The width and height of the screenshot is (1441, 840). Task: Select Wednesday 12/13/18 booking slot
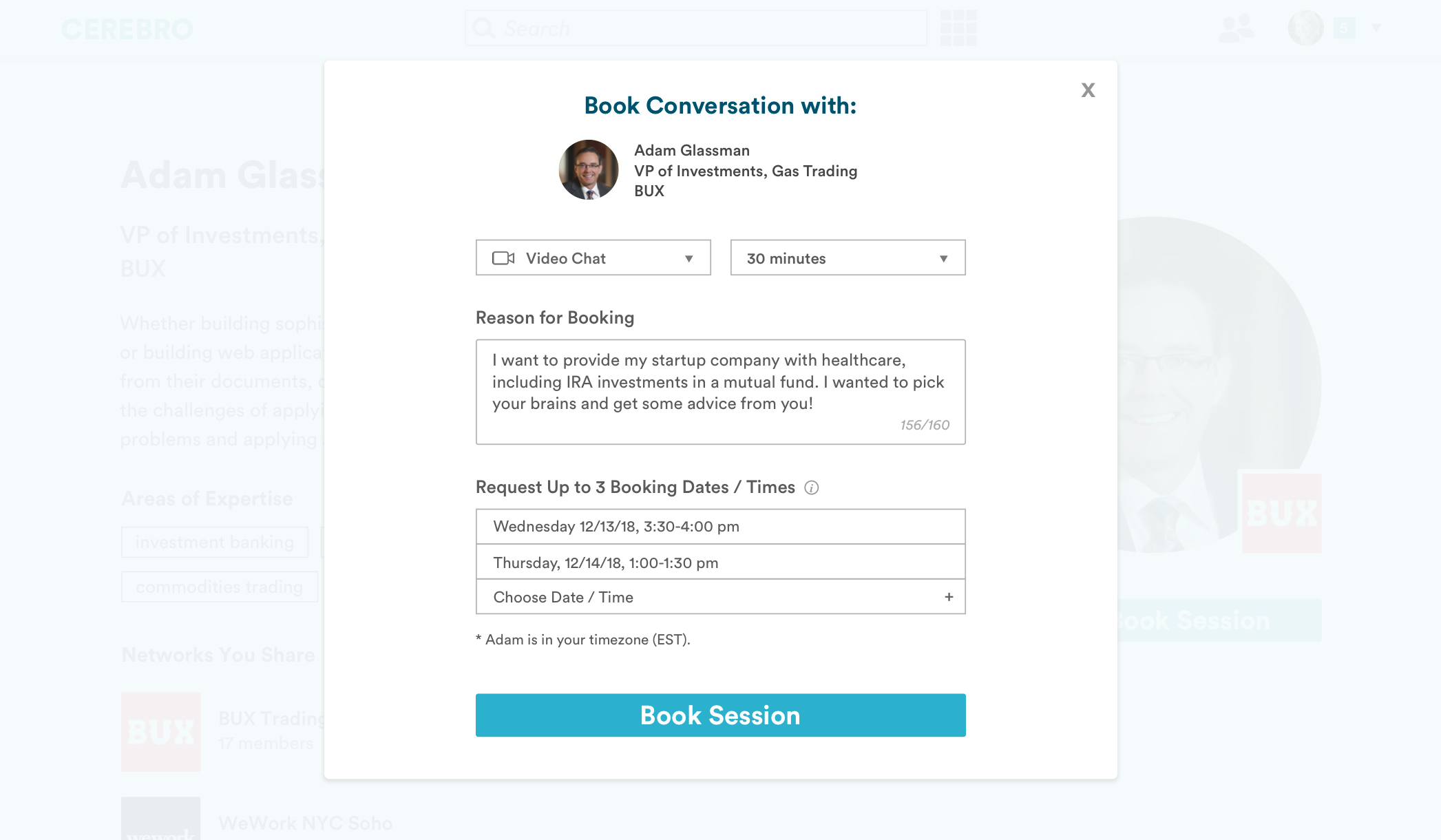[x=720, y=527]
